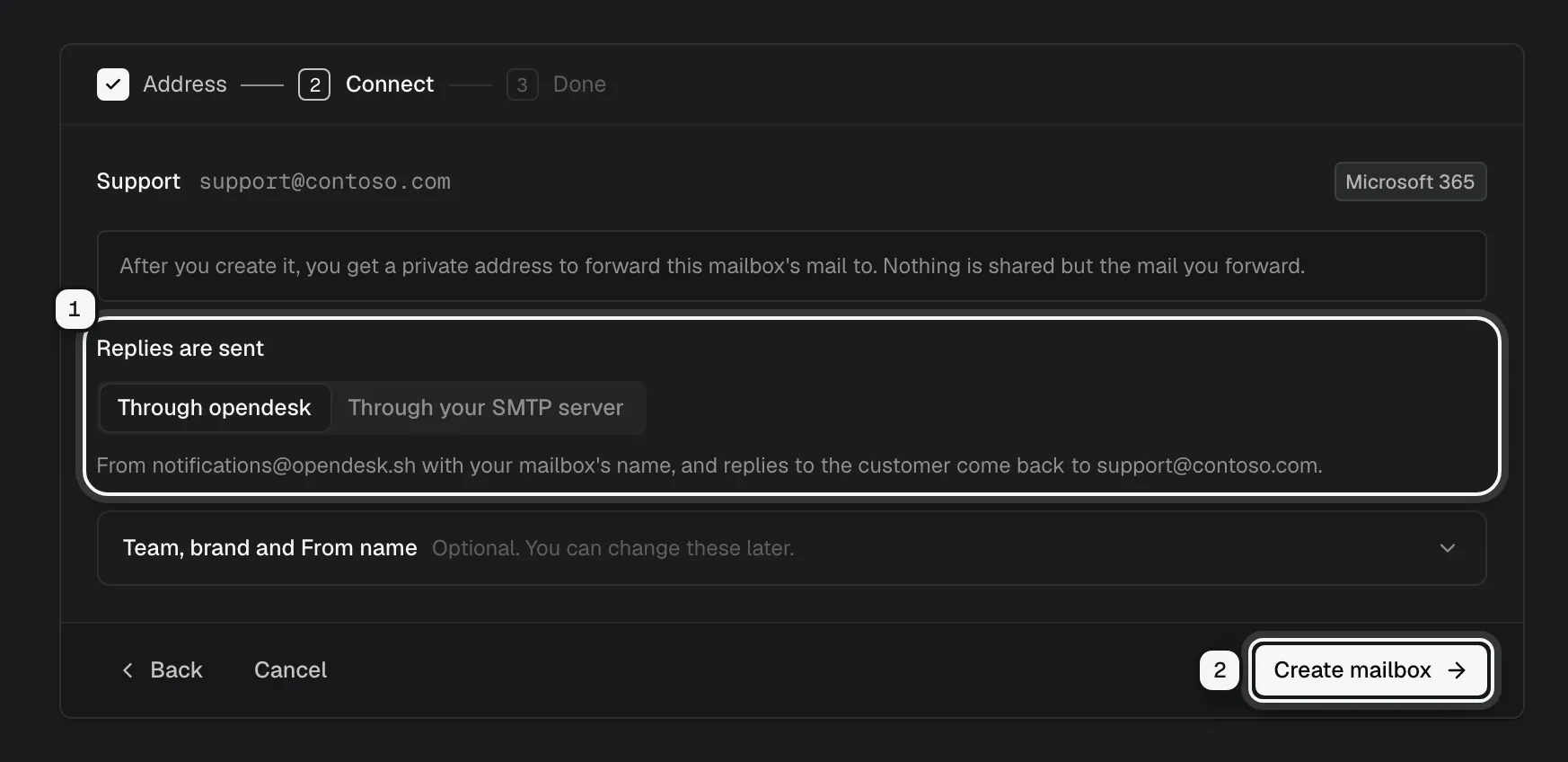Choose Through your SMTP server option

pyautogui.click(x=486, y=408)
